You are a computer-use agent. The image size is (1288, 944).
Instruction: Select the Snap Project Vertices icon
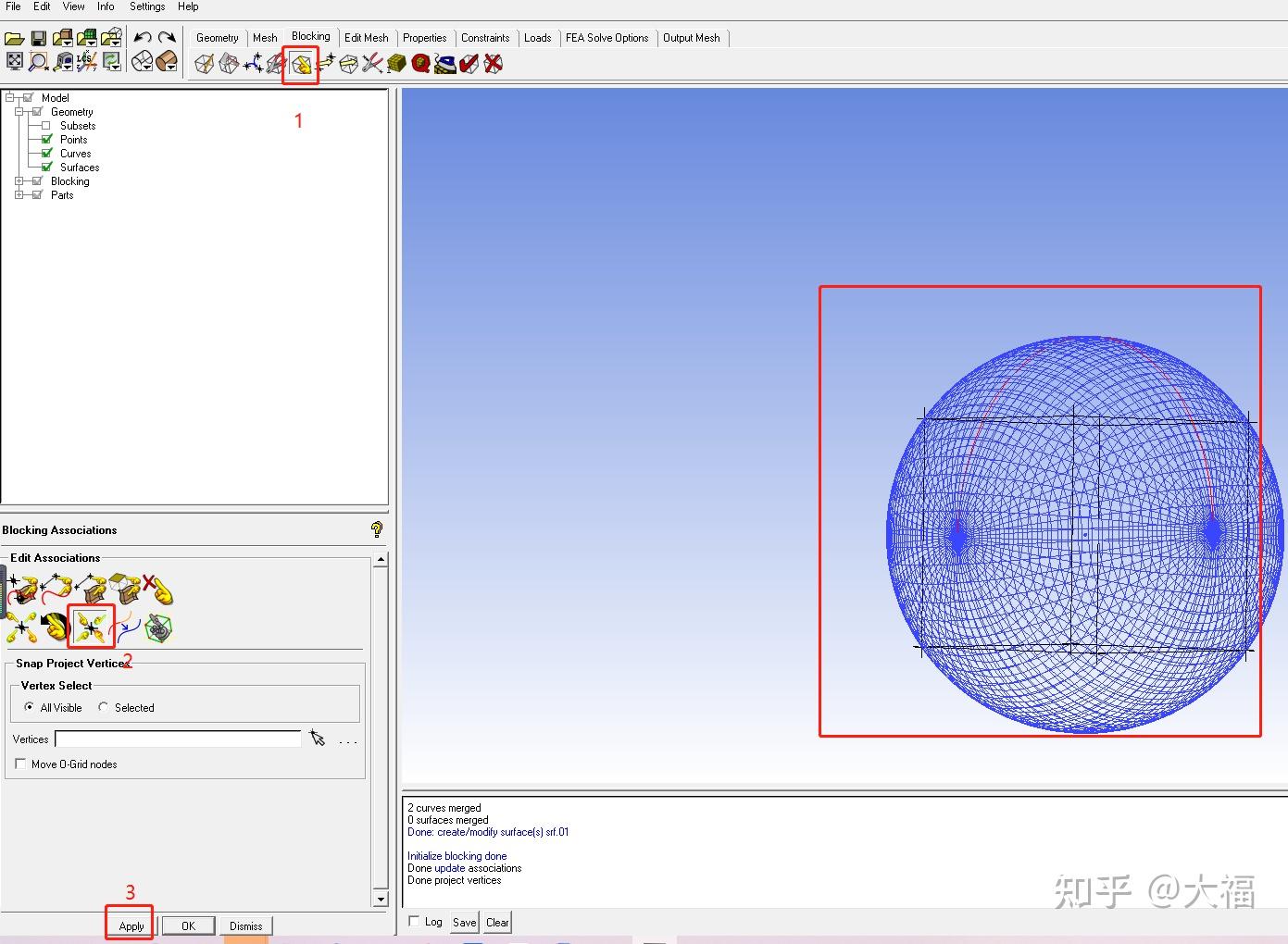(x=91, y=627)
